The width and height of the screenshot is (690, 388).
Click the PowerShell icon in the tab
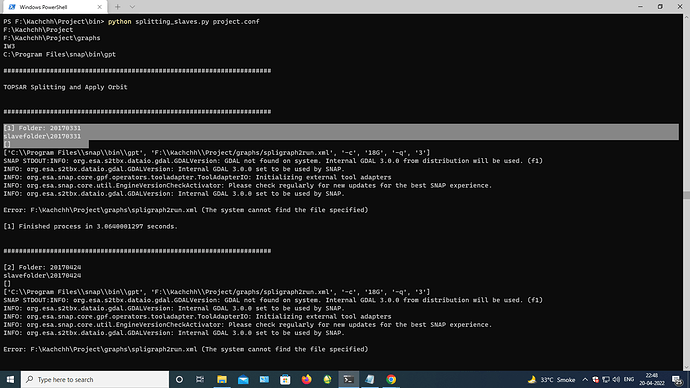tap(12, 7)
